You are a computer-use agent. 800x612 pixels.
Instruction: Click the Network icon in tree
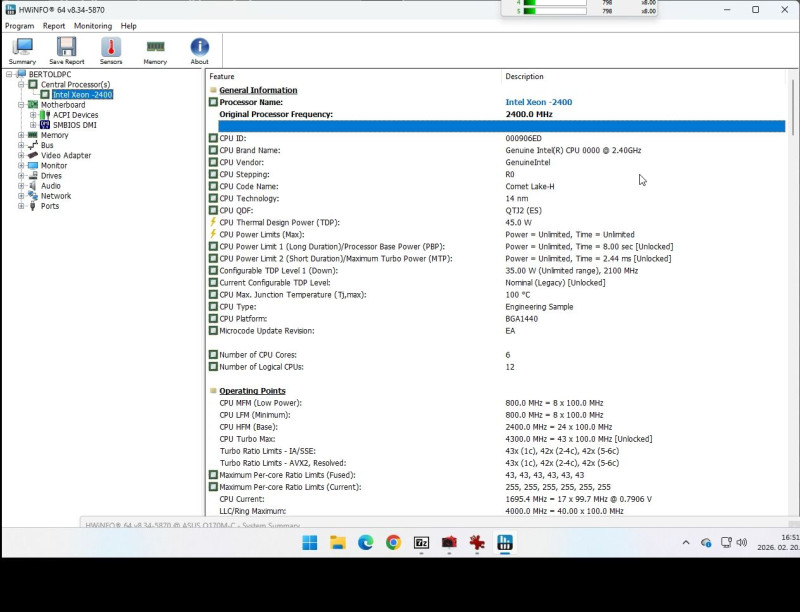click(33, 196)
